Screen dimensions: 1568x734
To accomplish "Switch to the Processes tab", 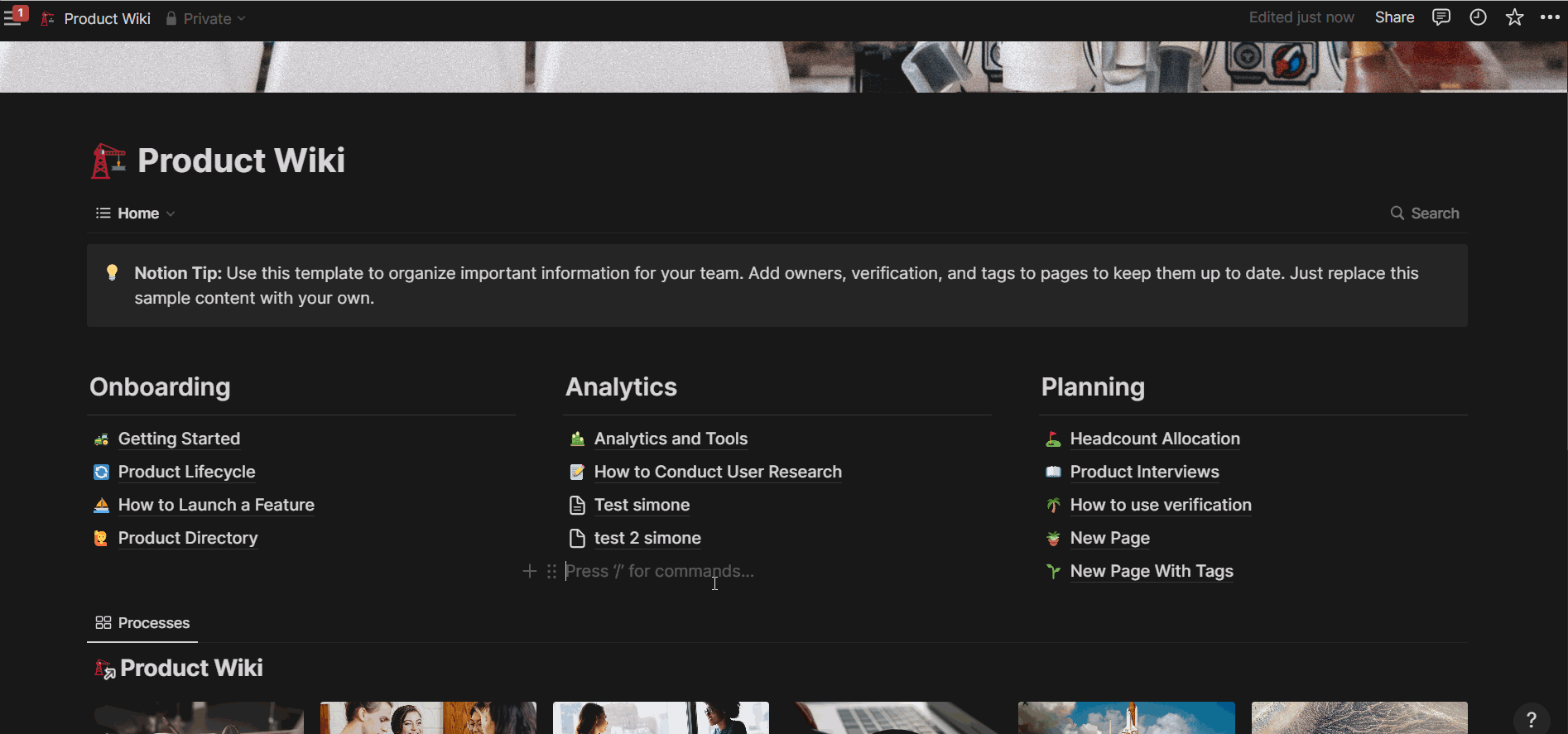I will point(142,623).
